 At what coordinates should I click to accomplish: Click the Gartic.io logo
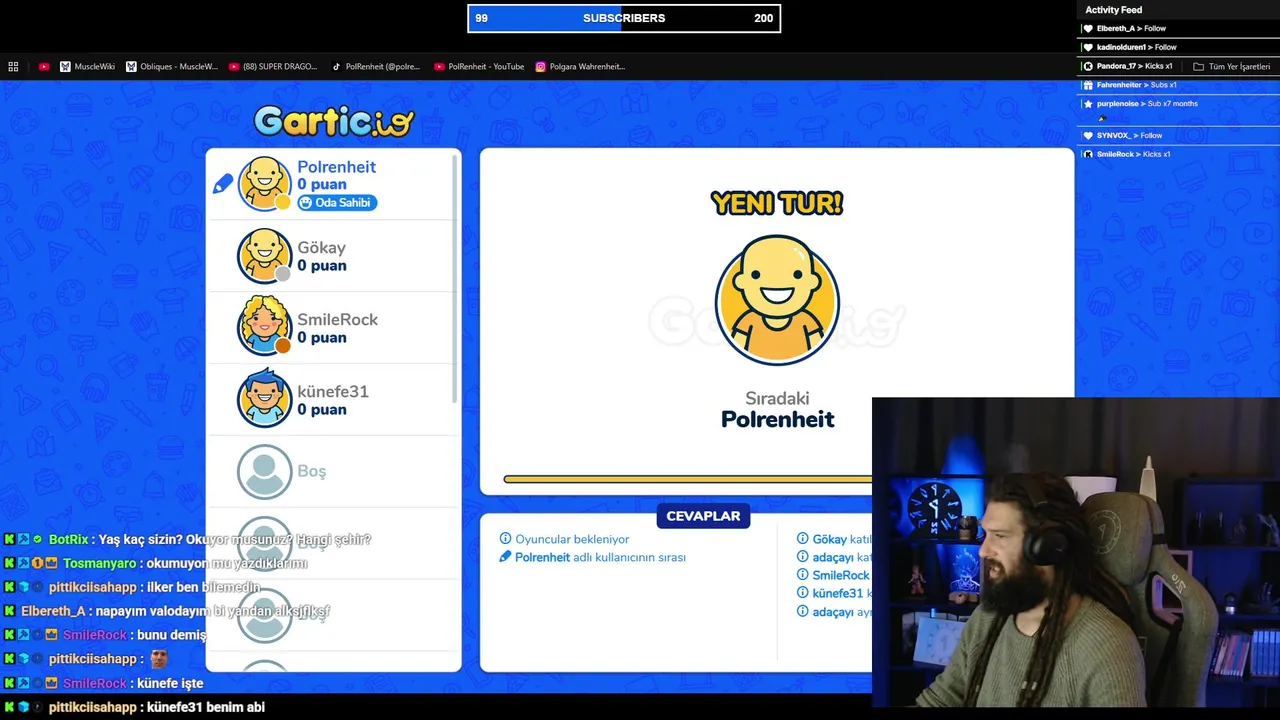point(334,122)
